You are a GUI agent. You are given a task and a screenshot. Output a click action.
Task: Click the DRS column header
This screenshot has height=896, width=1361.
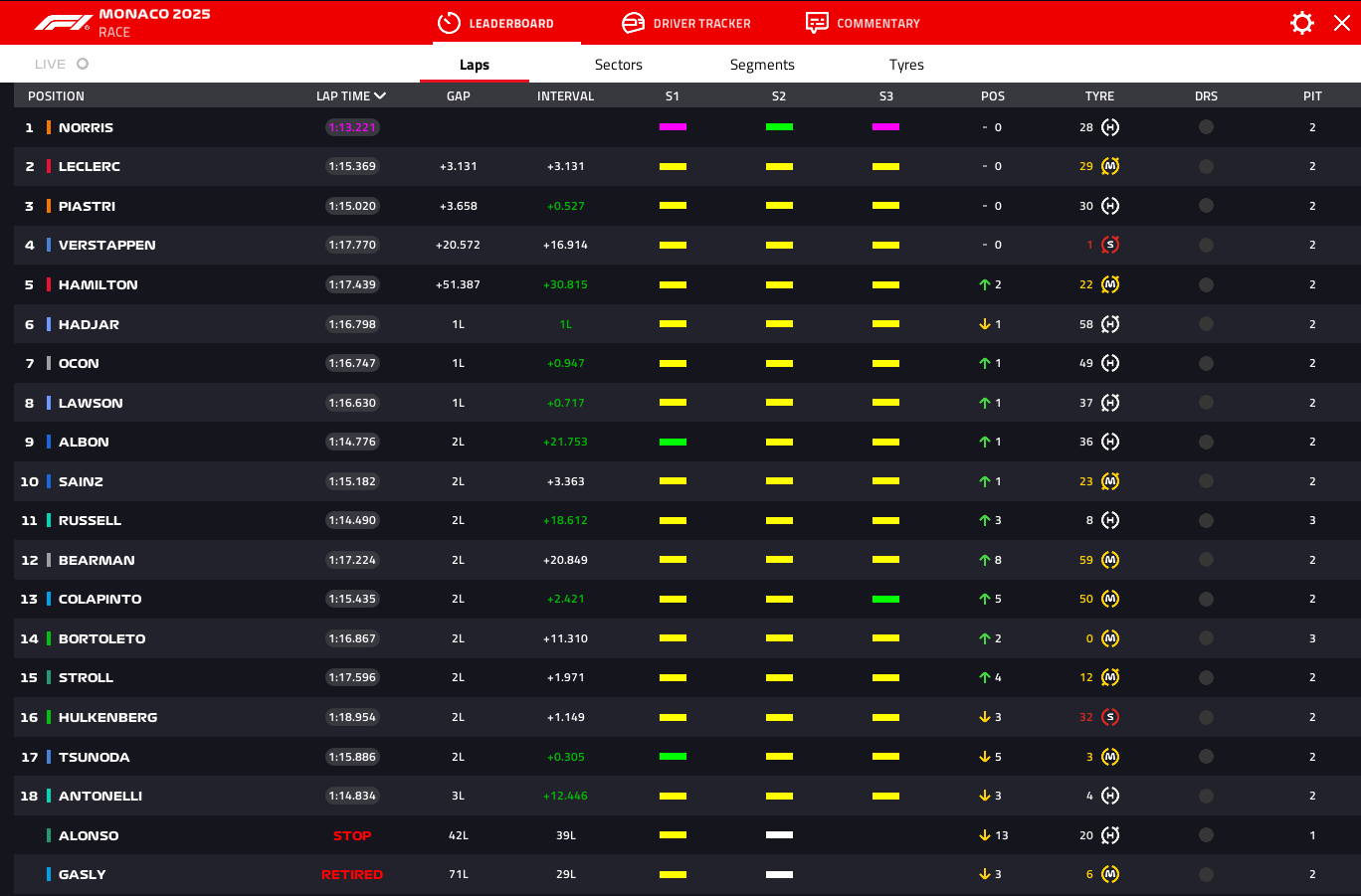1206,96
